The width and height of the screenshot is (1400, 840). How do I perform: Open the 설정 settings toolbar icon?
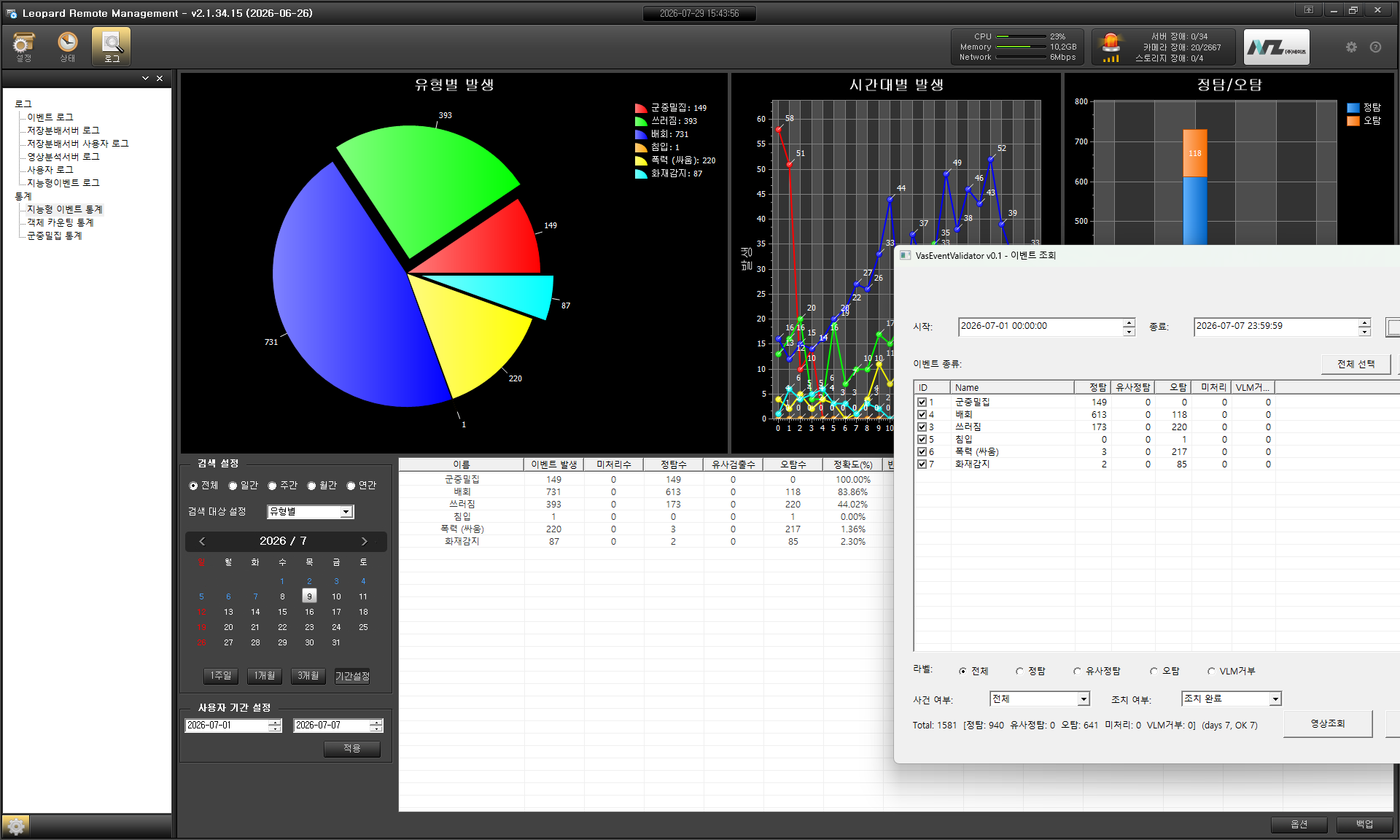[x=24, y=47]
